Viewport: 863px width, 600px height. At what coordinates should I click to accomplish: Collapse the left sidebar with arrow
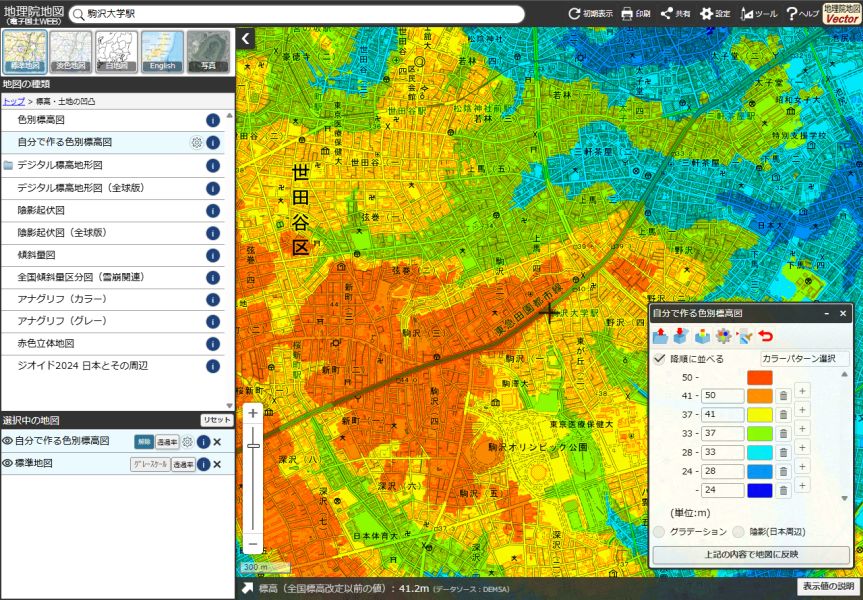(x=246, y=38)
